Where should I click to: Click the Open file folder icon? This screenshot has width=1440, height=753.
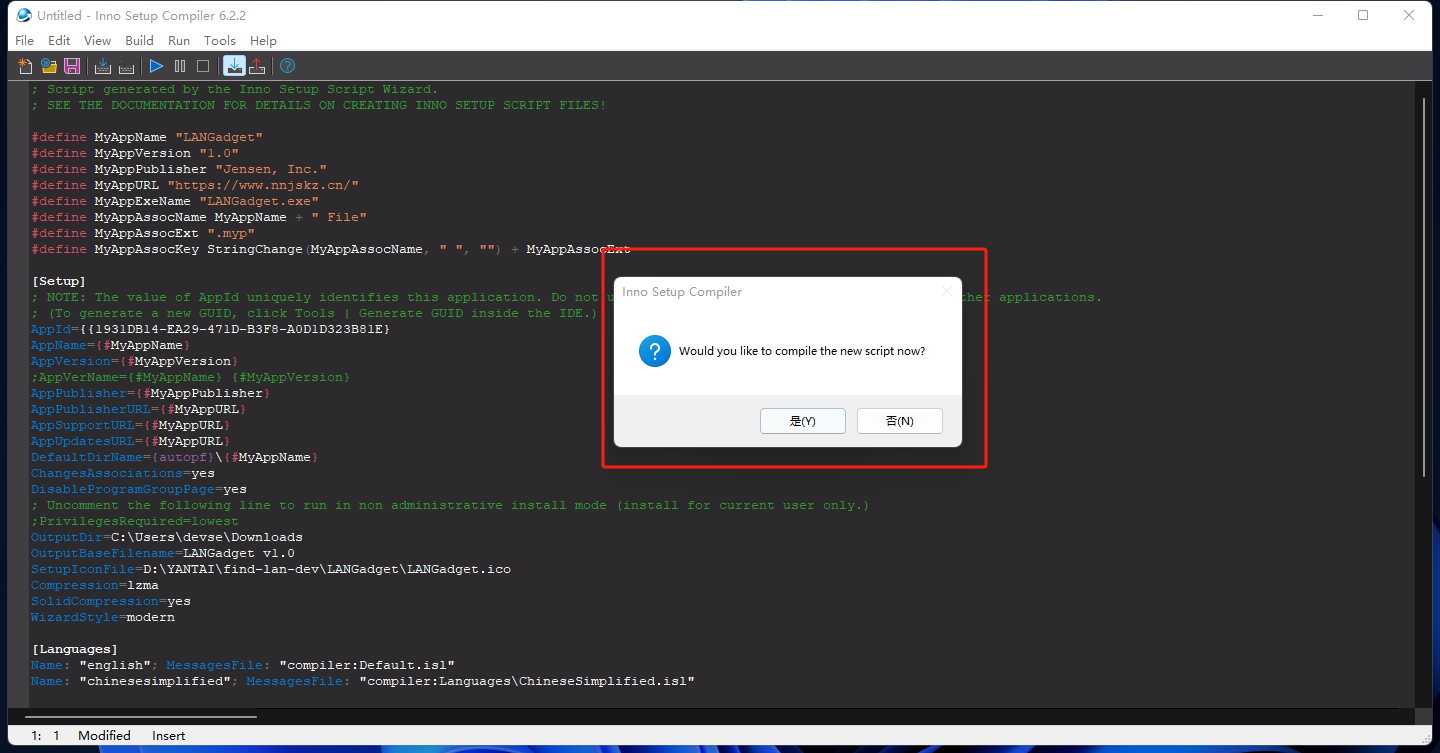click(49, 66)
